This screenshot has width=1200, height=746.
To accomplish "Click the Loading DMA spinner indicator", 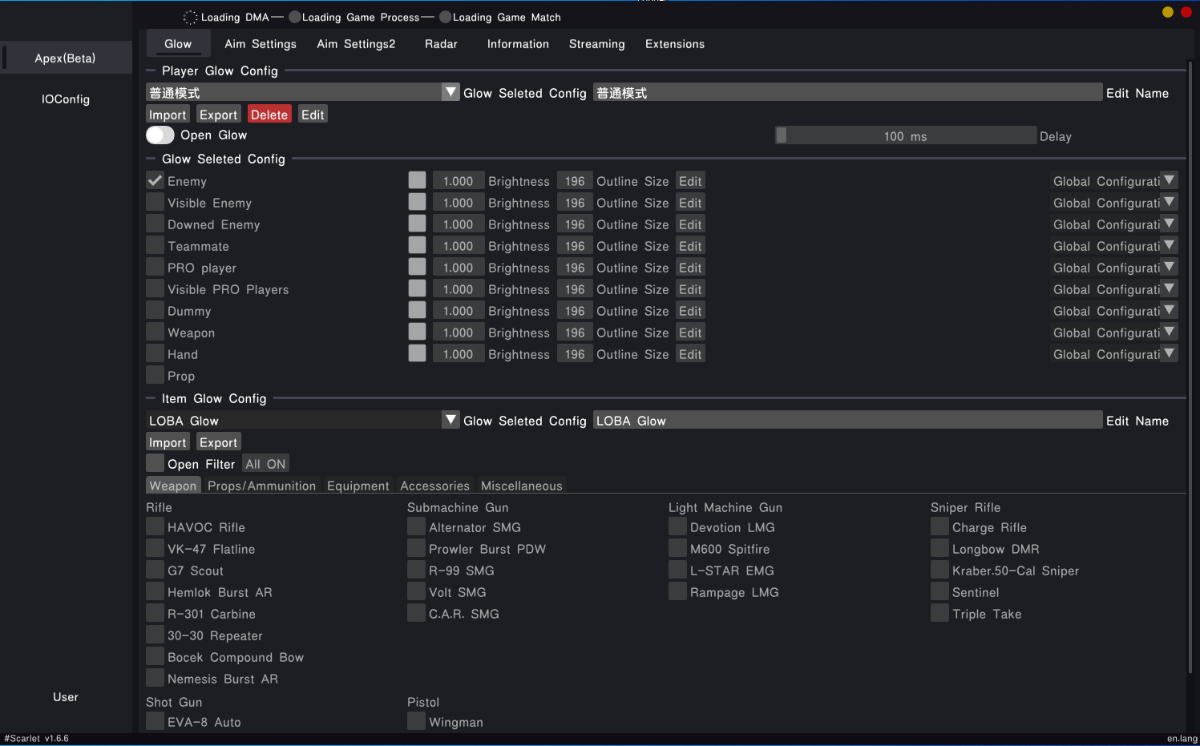I will coord(190,17).
